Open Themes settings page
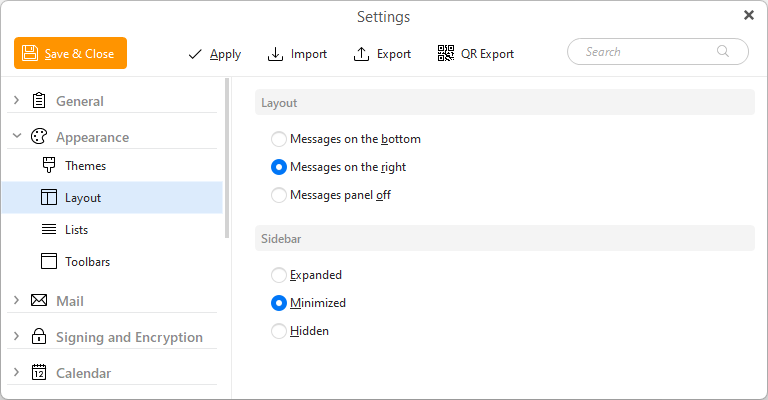Viewport: 768px width, 400px height. [x=85, y=166]
